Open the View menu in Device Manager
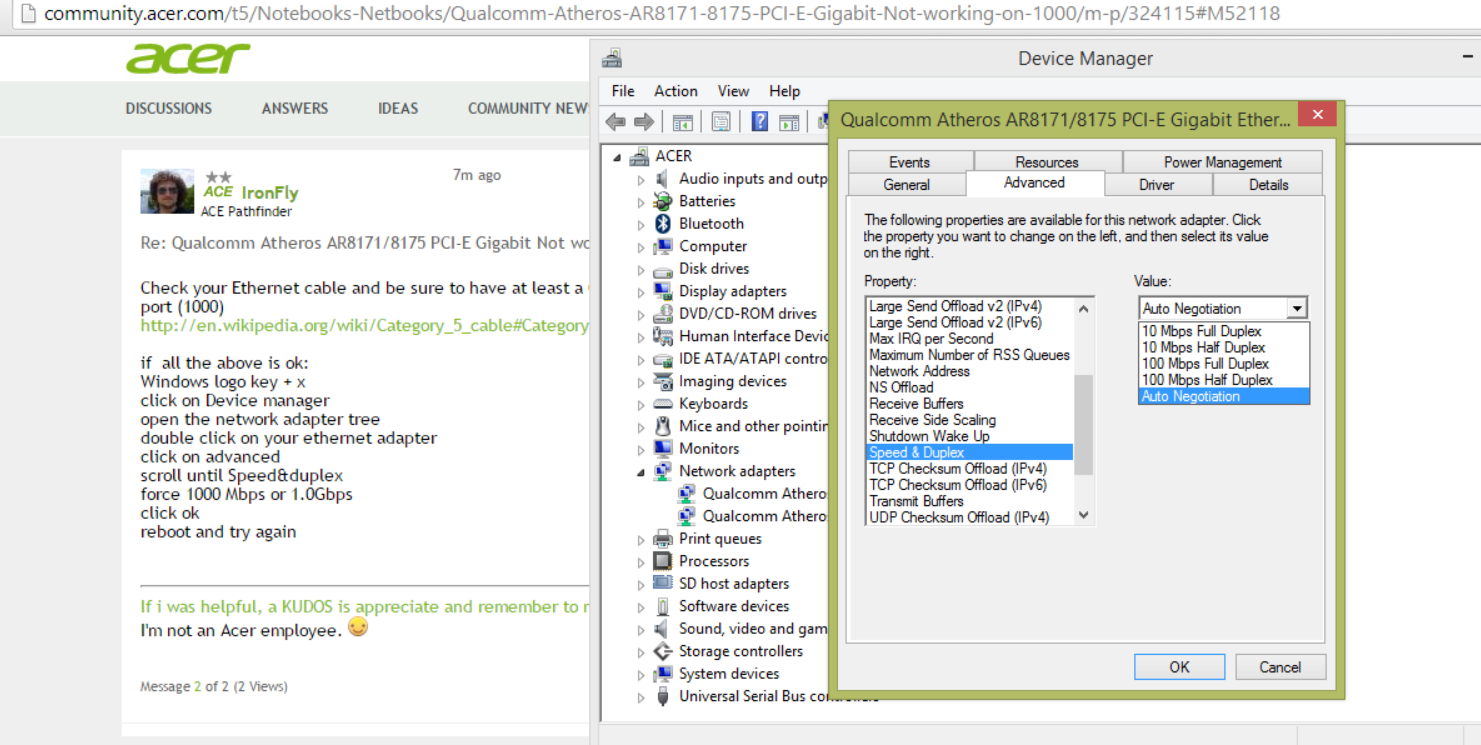Viewport: 1481px width, 745px height. [x=733, y=91]
